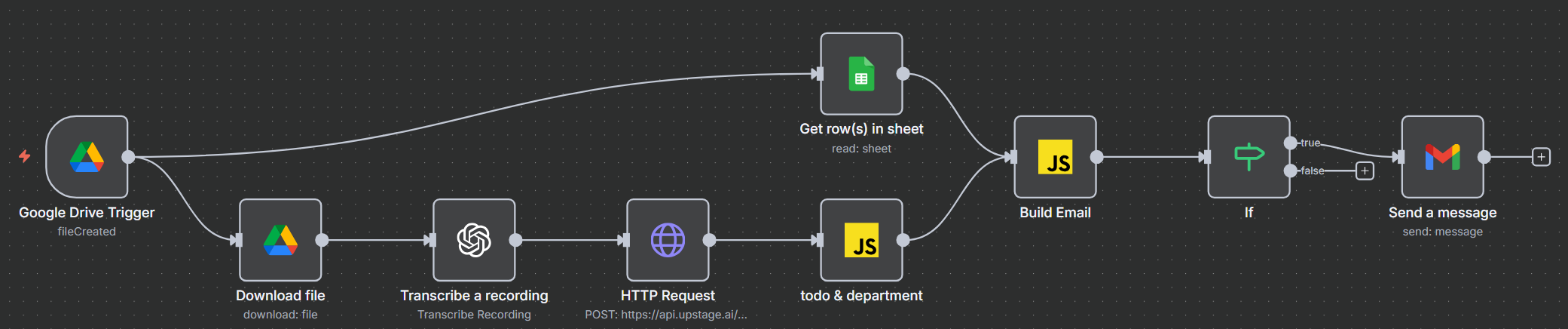Open the If condition node
Screen dimensions: 1568x329
pyautogui.click(x=1249, y=157)
